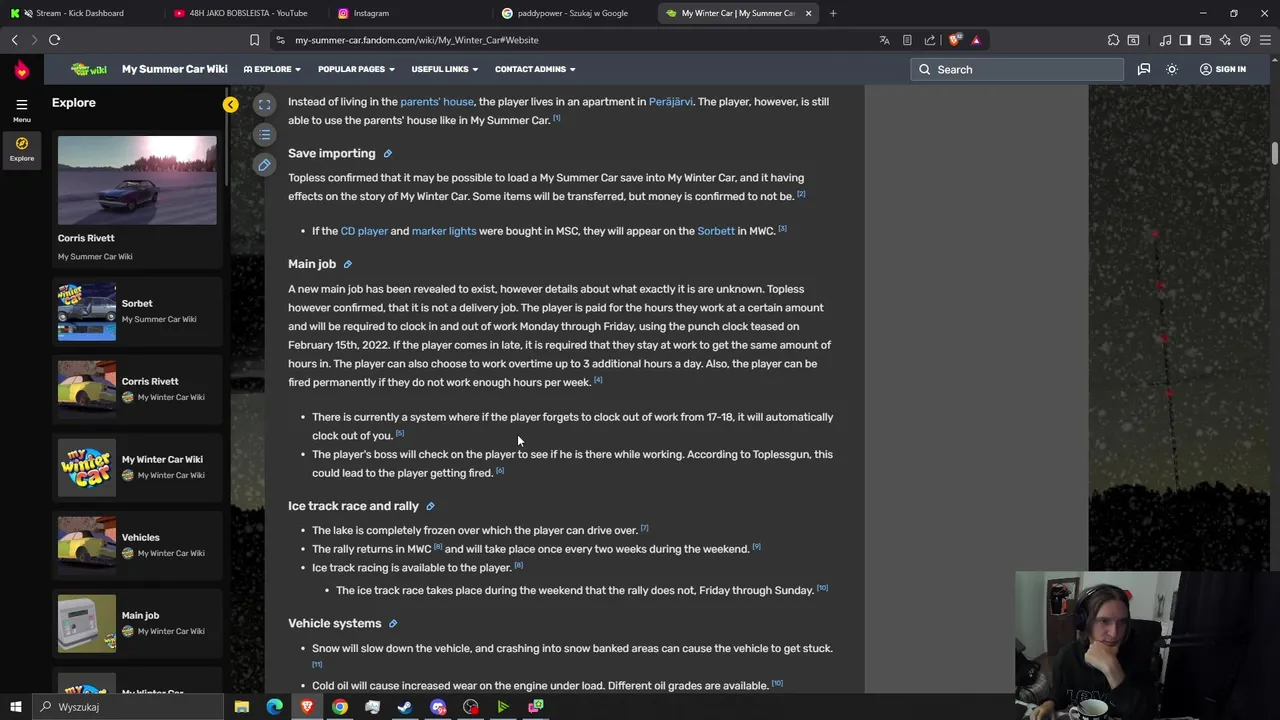Screen dimensions: 1280x720
Task: Open a new browser tab
Action: (x=833, y=13)
